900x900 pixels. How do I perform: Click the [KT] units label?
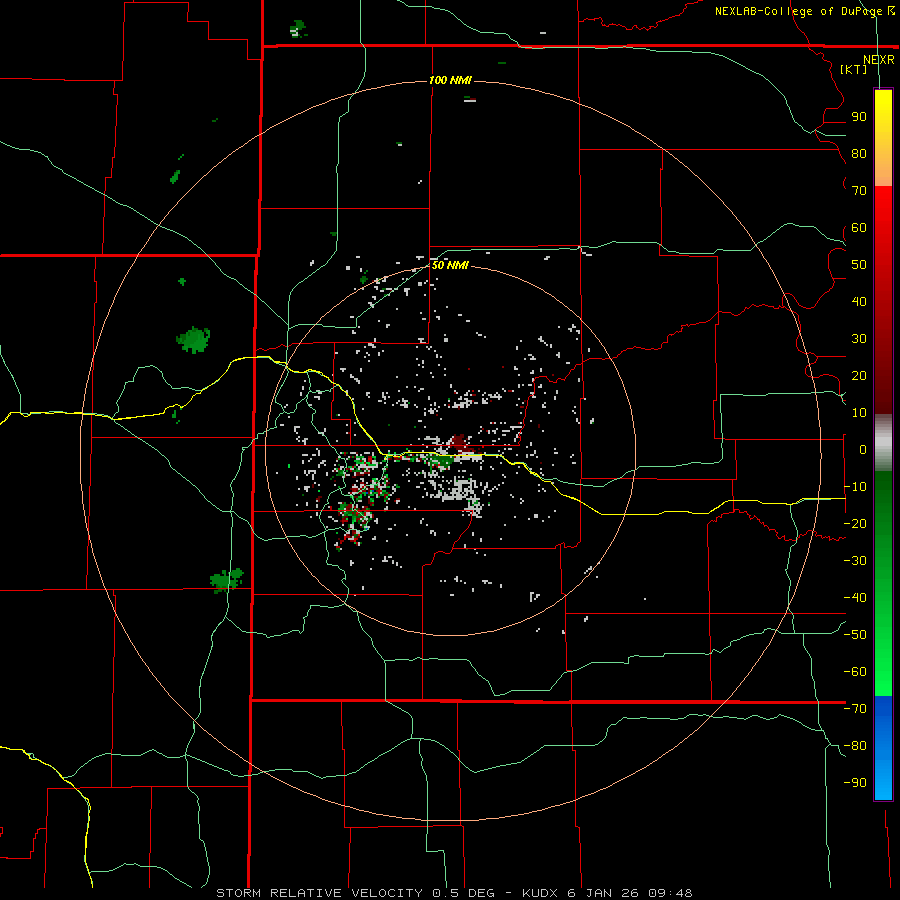[x=854, y=69]
